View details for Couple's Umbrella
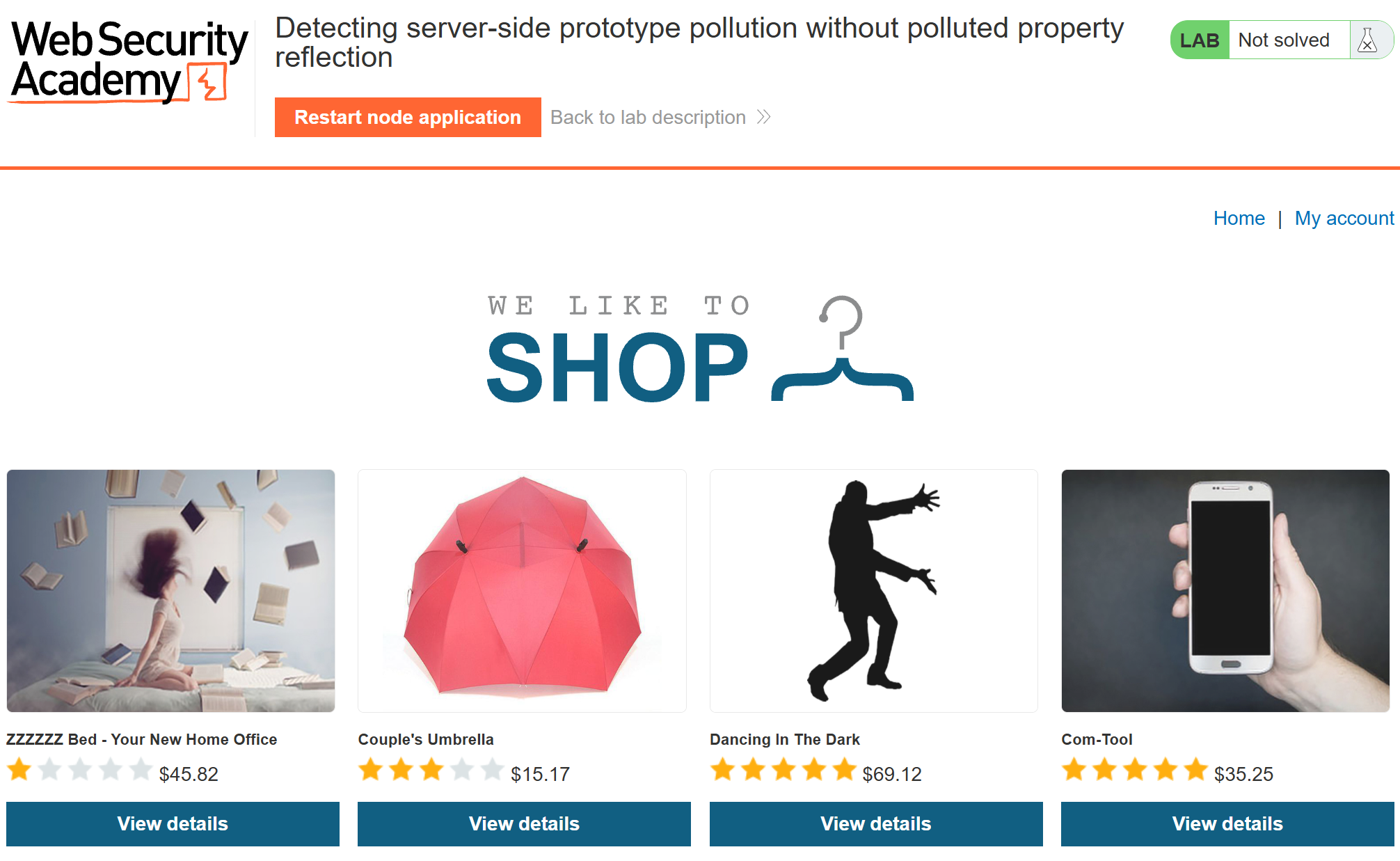Viewport: 1400px width, 861px height. point(524,824)
